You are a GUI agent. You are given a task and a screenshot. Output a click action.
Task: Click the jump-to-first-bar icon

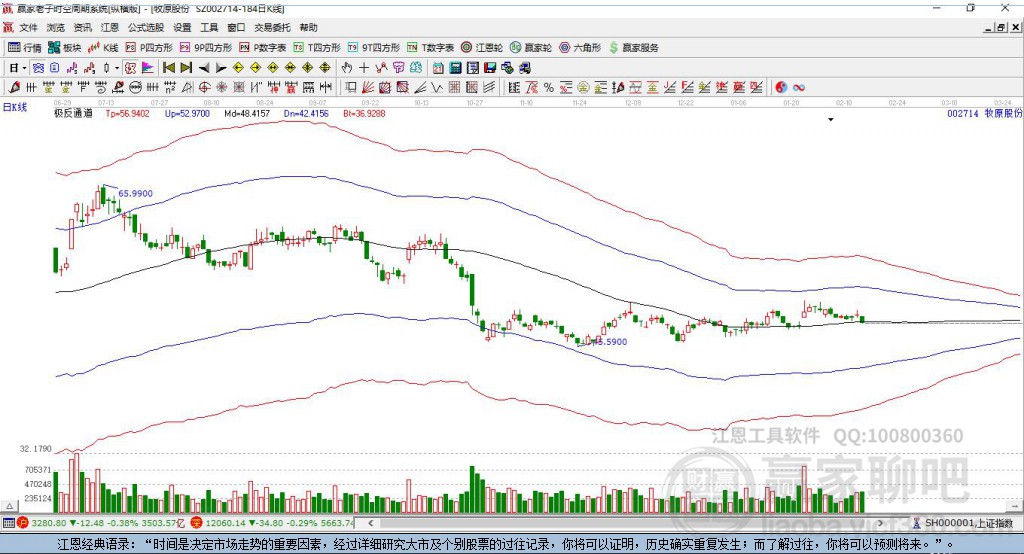[x=169, y=68]
